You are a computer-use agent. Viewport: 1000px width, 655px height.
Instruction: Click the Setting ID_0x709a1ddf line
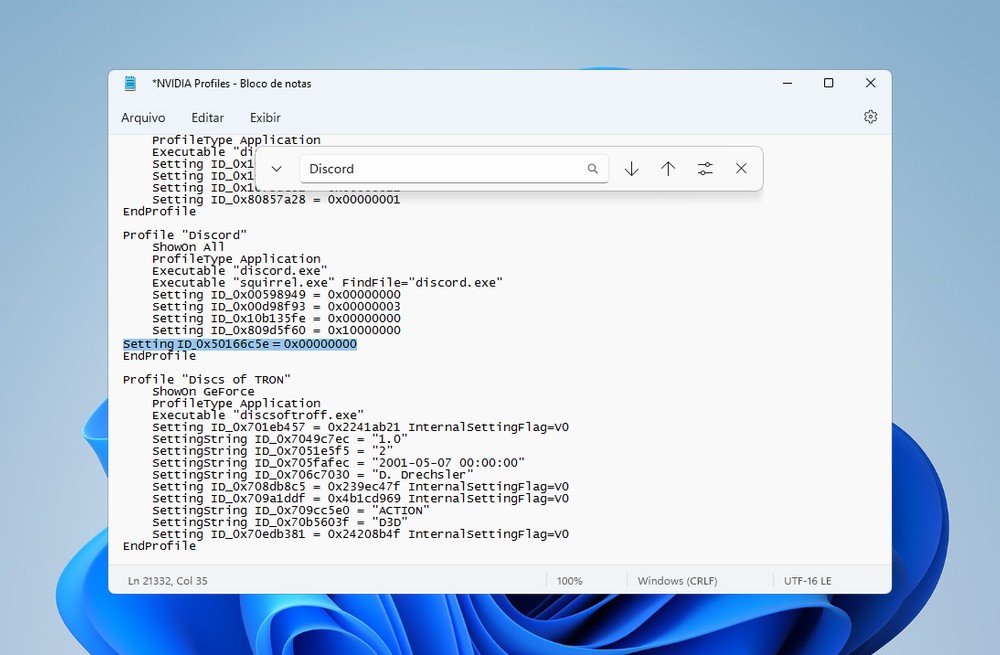360,499
